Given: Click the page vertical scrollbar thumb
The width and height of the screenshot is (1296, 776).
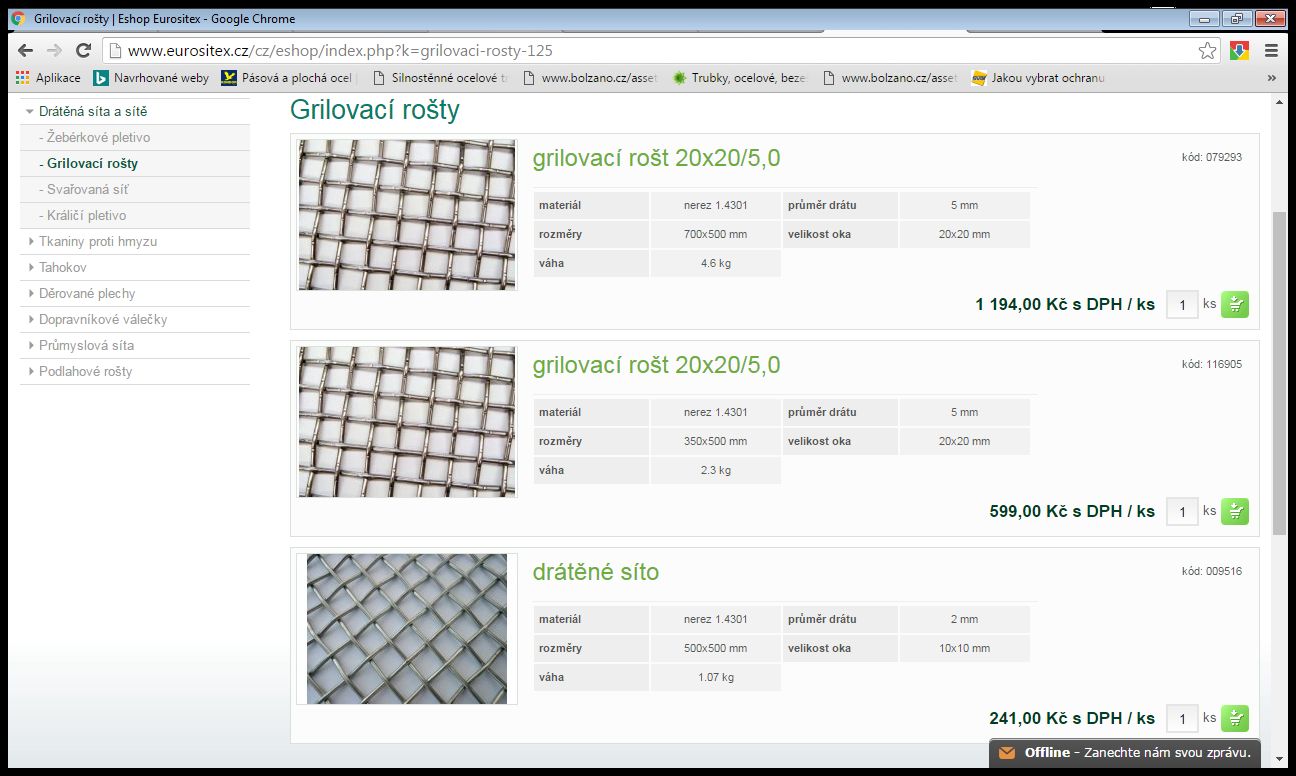Looking at the screenshot, I should (1279, 370).
